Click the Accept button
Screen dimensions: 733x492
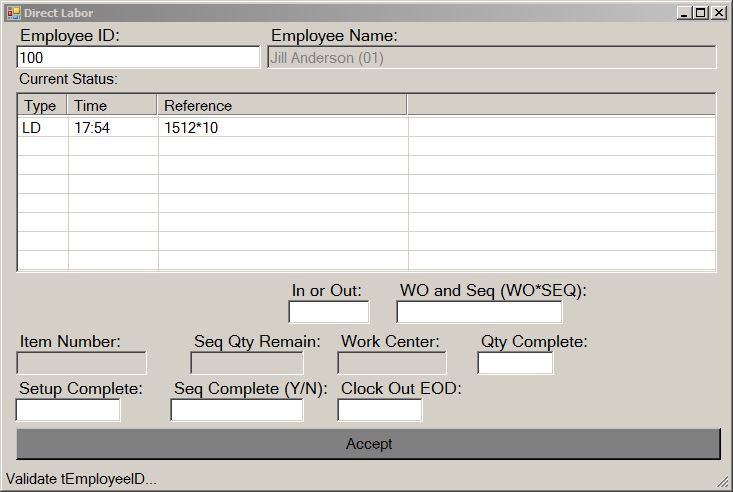(x=368, y=444)
